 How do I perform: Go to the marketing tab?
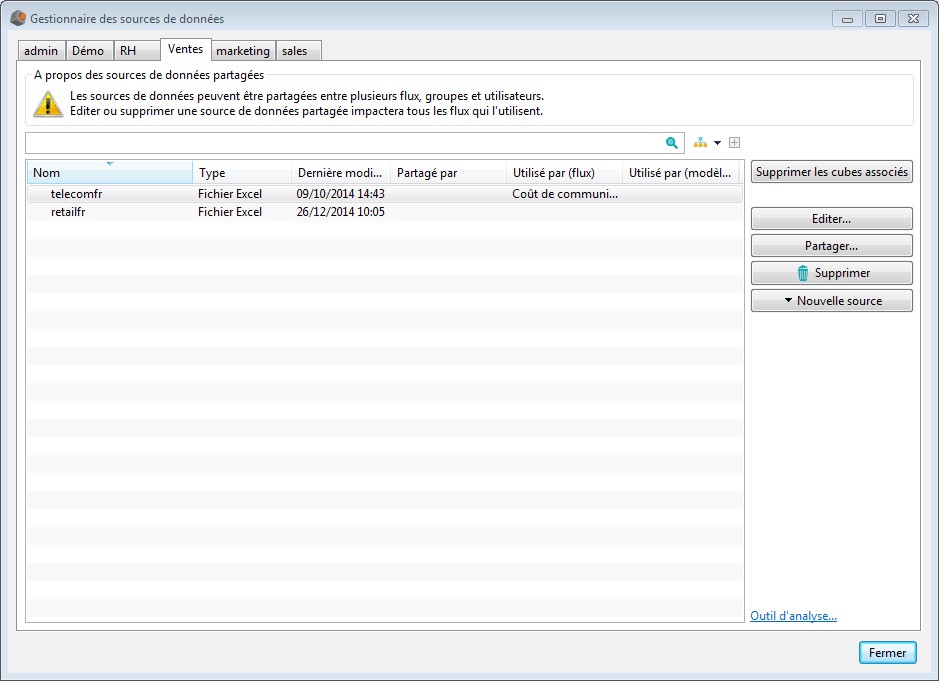click(243, 51)
